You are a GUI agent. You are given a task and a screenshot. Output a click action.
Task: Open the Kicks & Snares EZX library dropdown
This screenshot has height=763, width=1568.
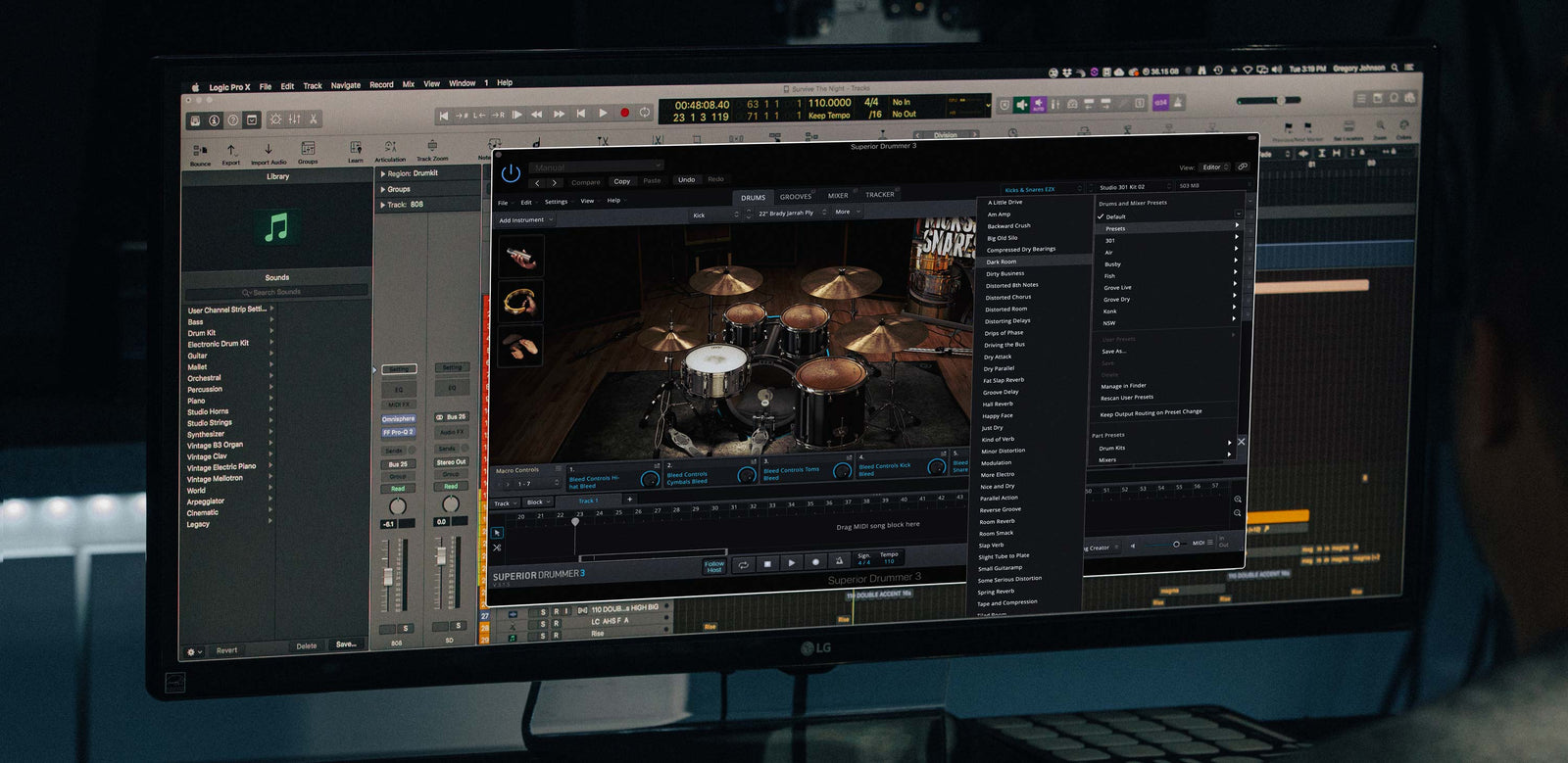coord(1042,189)
